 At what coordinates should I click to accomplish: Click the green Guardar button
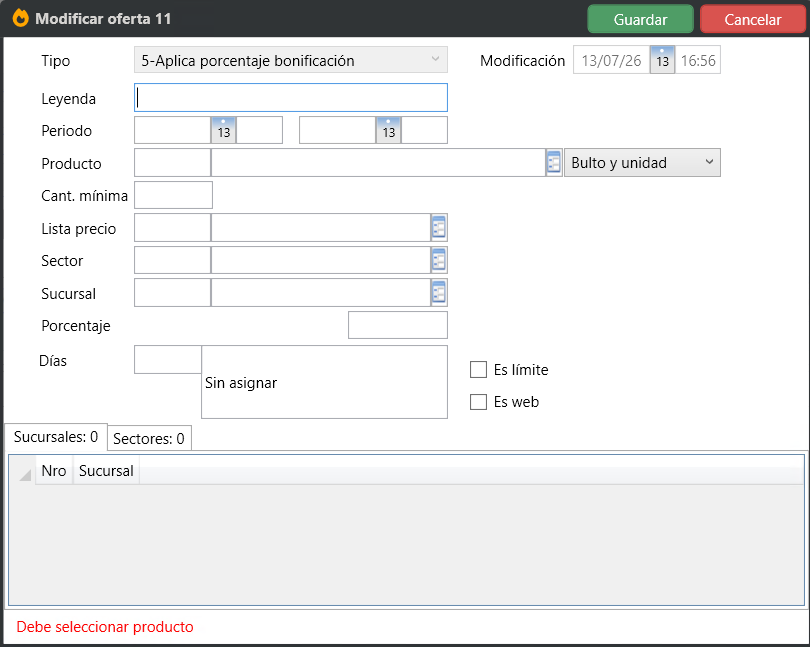tap(641, 19)
